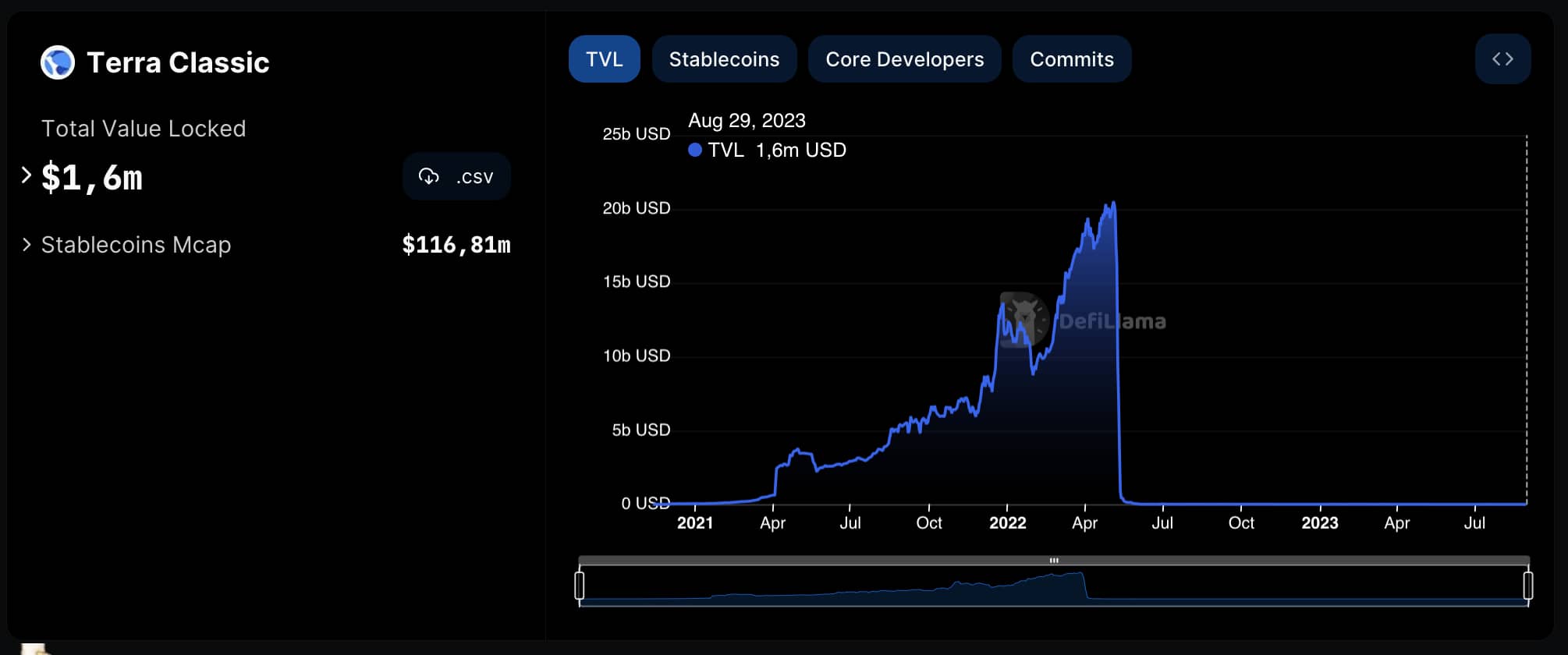This screenshot has height=655, width=1568.
Task: Click the TVL peak near 20b USD
Action: click(1112, 204)
